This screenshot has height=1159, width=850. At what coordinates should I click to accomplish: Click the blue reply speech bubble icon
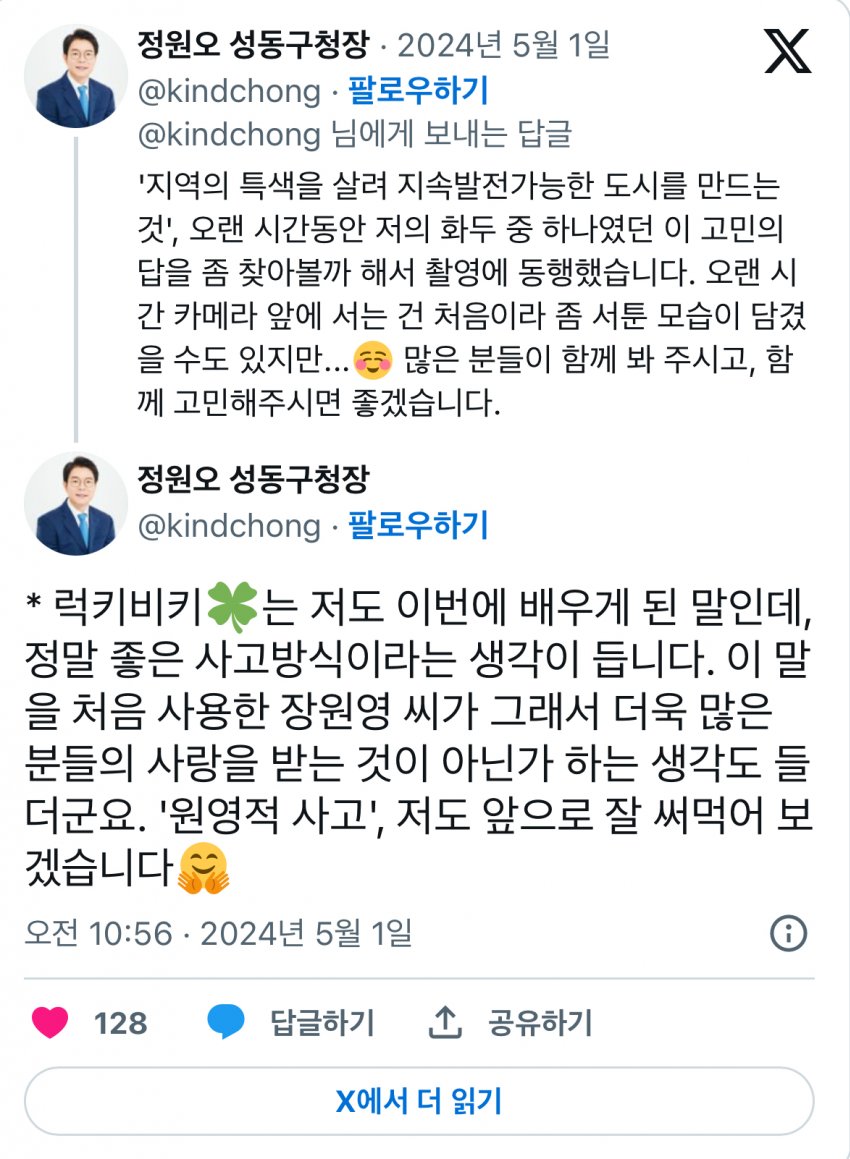point(226,1022)
